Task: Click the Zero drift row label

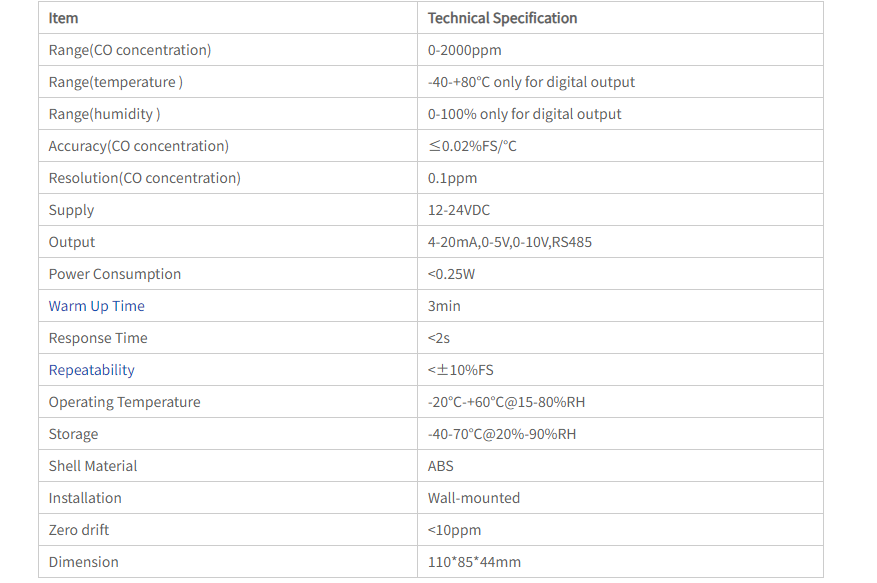Action: click(79, 530)
